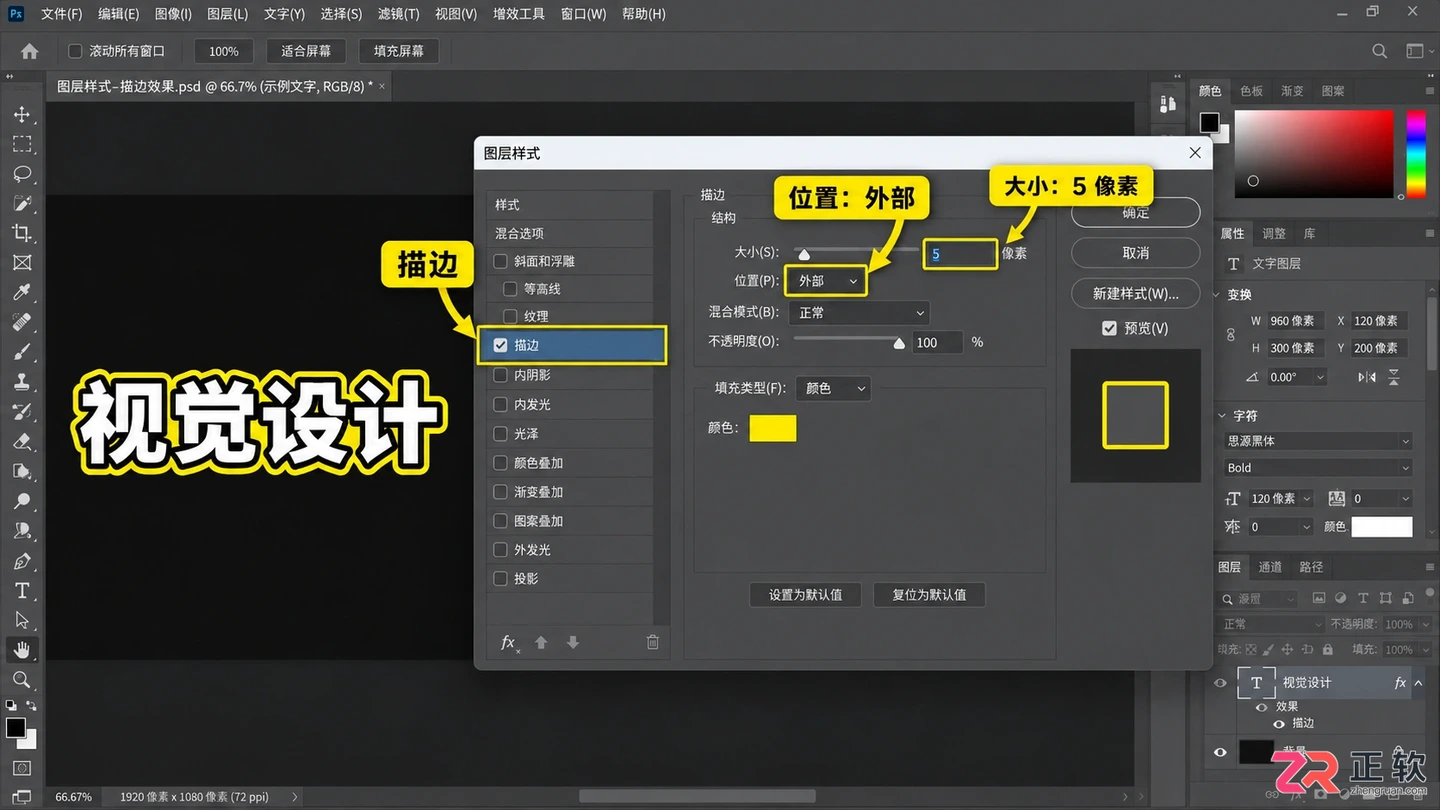
Task: Select the Brush tool
Action: tap(22, 352)
